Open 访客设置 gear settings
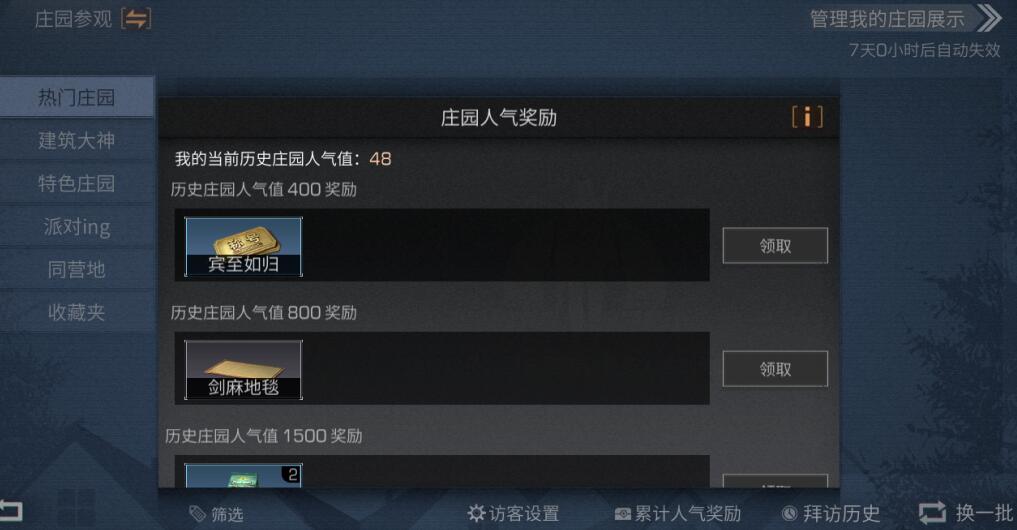Screen dimensions: 1017x530 (513, 514)
